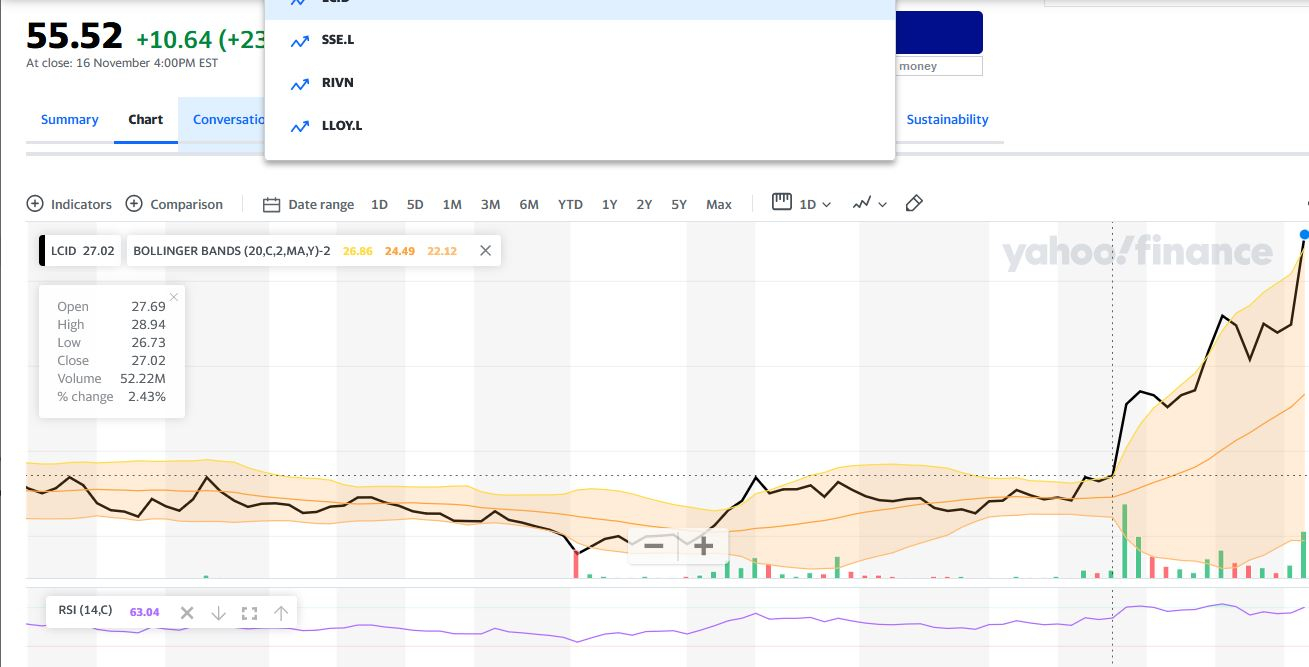The width and height of the screenshot is (1309, 667).
Task: Click the plus icon for Indicators
Action: pos(35,204)
